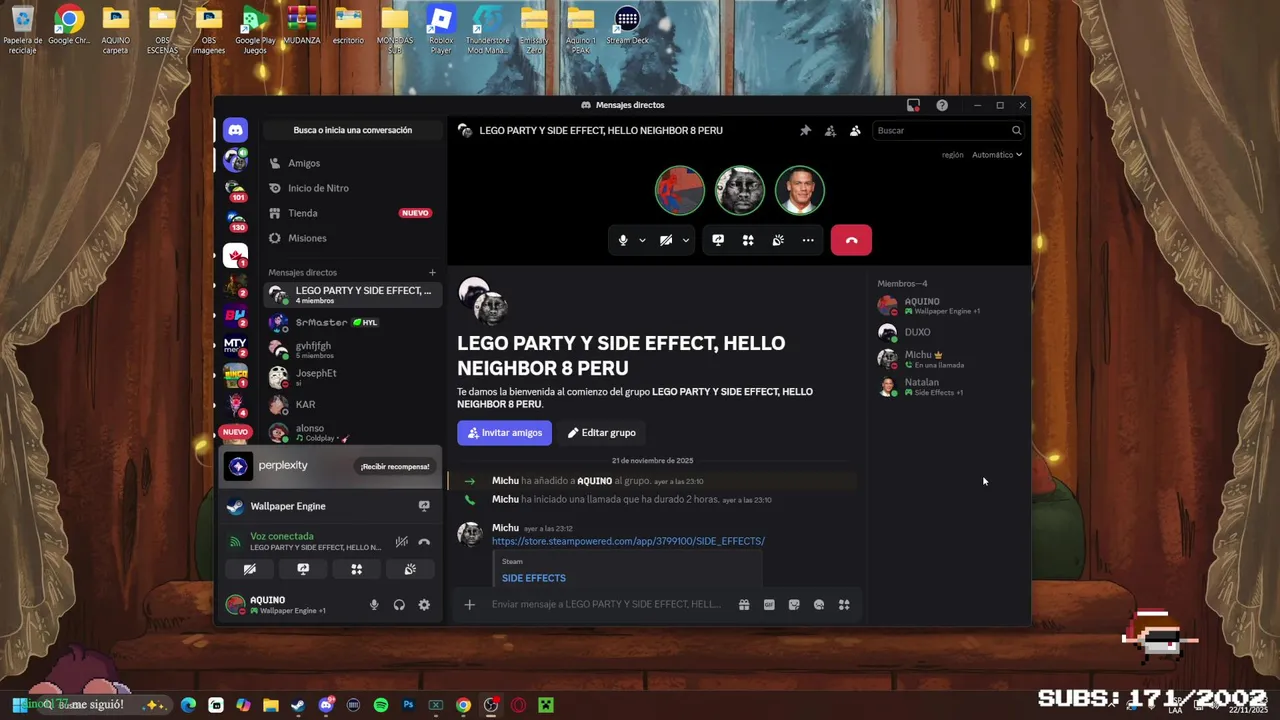1280x720 pixels.
Task: Click Spider-Man avatar in call
Action: coord(680,190)
